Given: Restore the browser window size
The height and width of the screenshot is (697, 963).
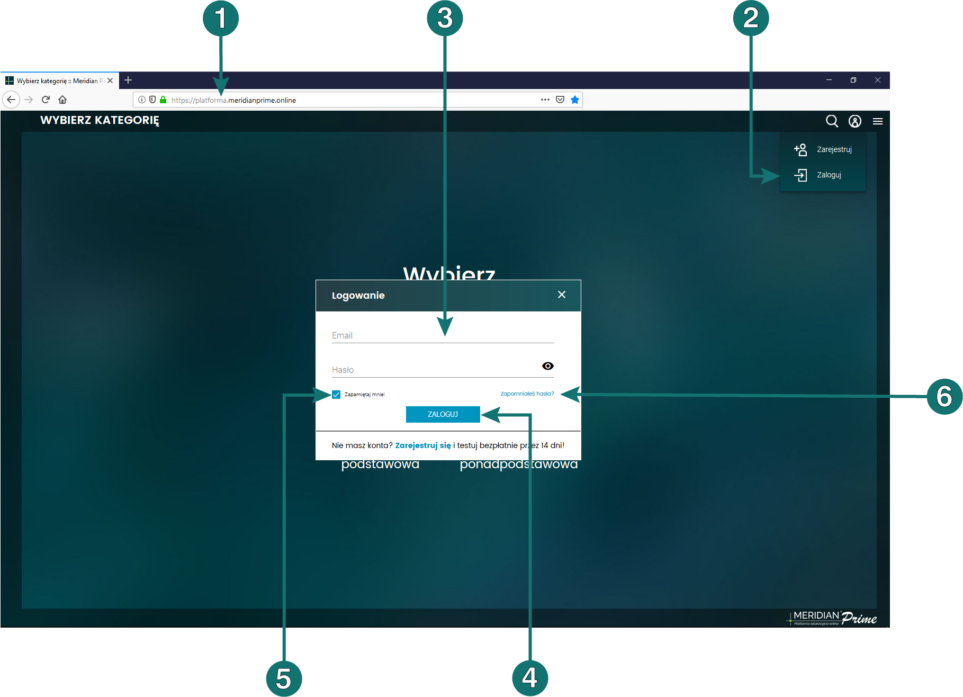Looking at the screenshot, I should coord(853,80).
